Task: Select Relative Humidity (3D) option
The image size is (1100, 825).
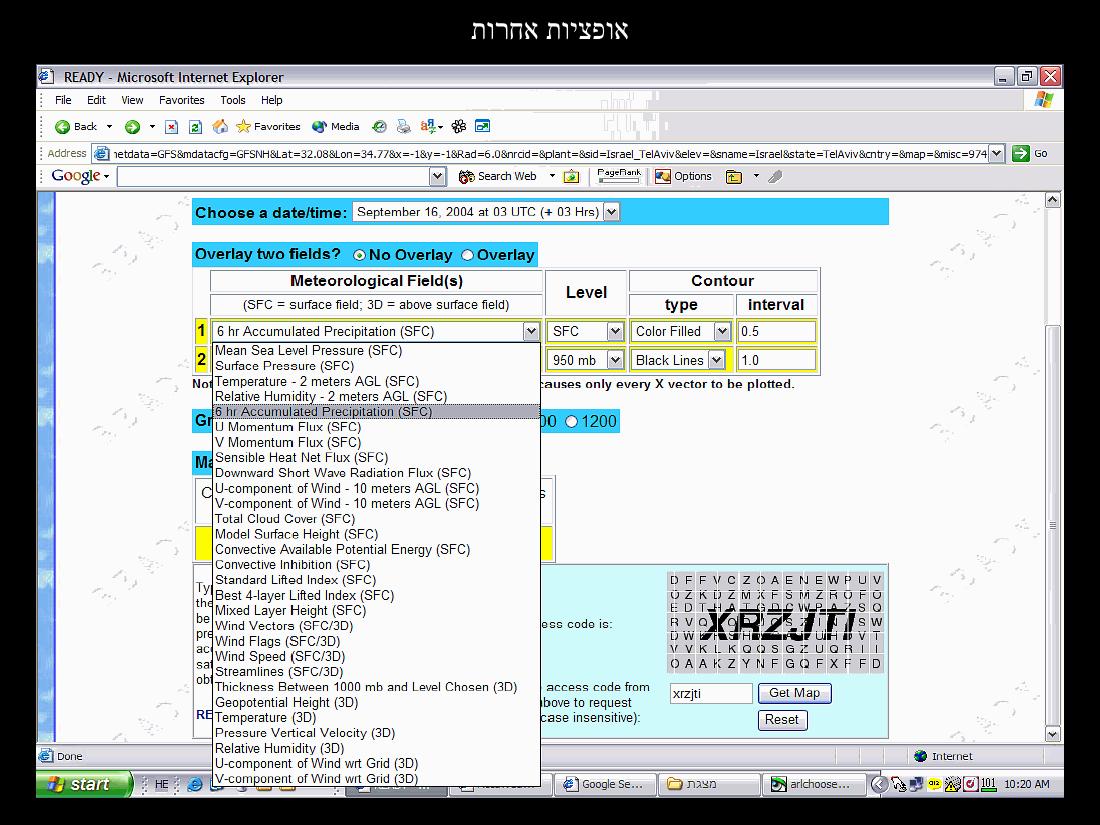Action: click(376, 749)
